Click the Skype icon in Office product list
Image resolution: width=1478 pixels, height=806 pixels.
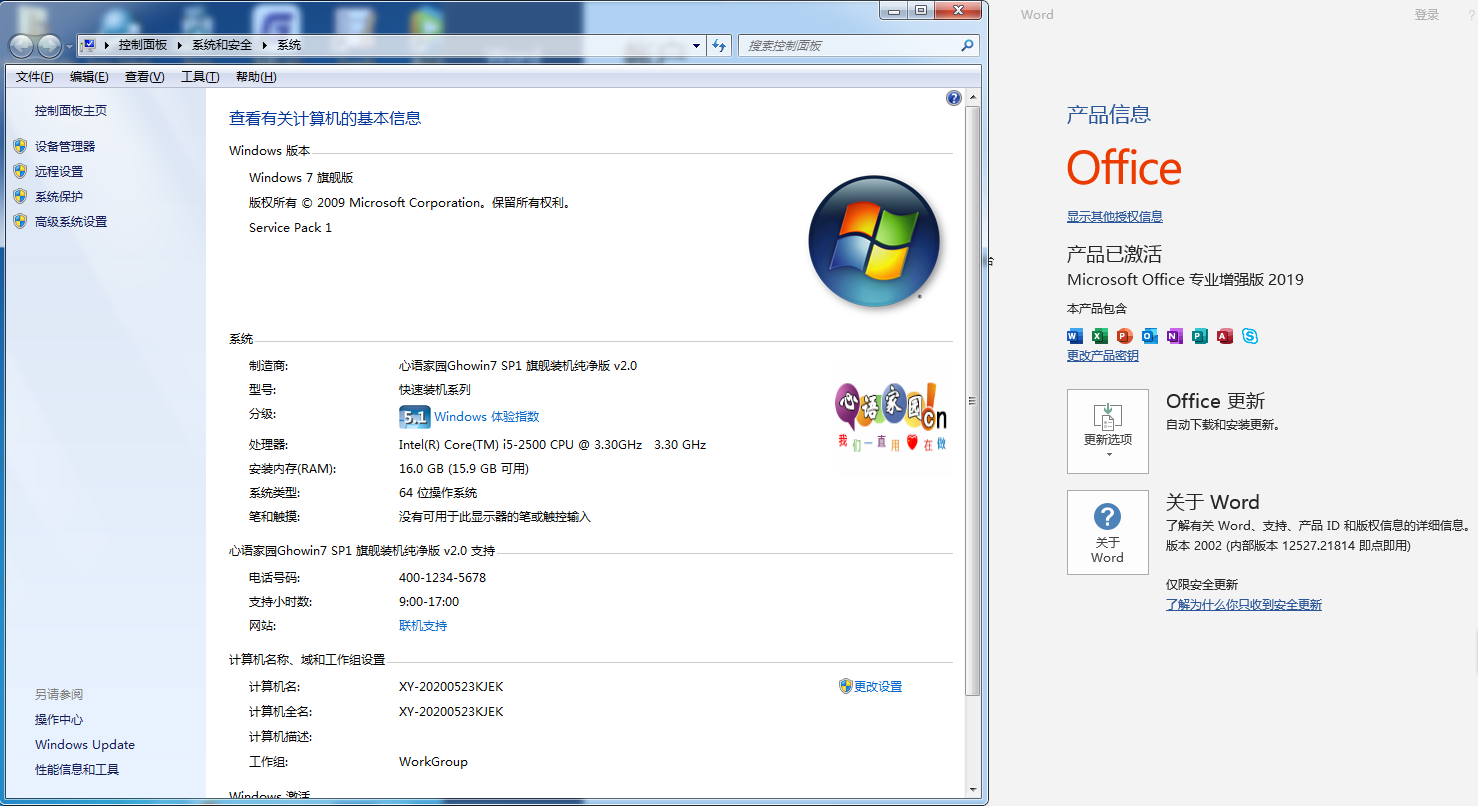[x=1250, y=336]
